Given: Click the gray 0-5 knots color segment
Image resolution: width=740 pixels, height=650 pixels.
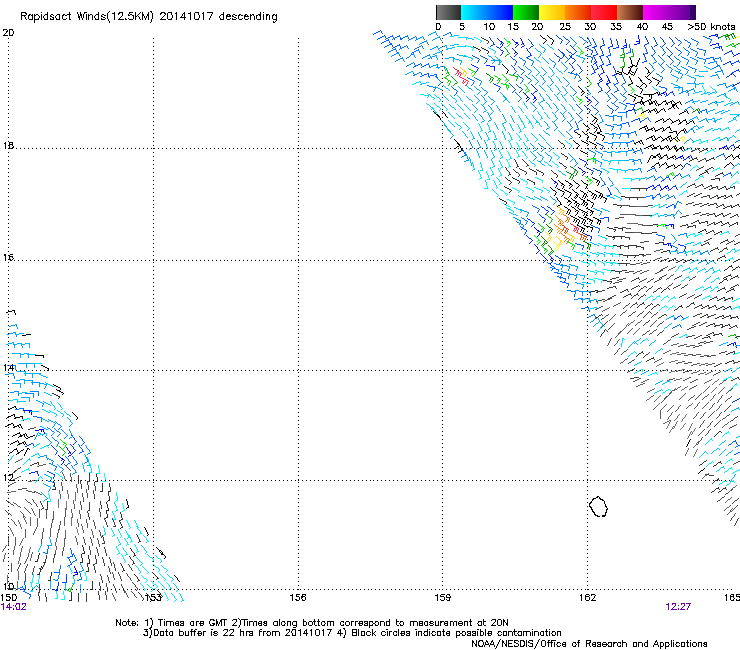Looking at the screenshot, I should [448, 12].
